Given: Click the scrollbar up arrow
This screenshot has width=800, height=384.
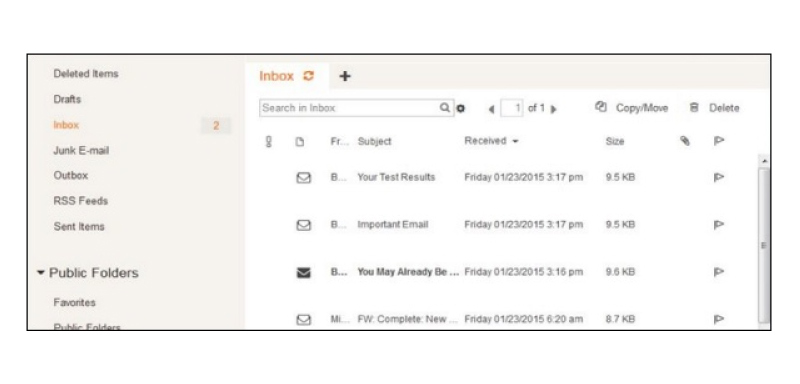Looking at the screenshot, I should [764, 161].
